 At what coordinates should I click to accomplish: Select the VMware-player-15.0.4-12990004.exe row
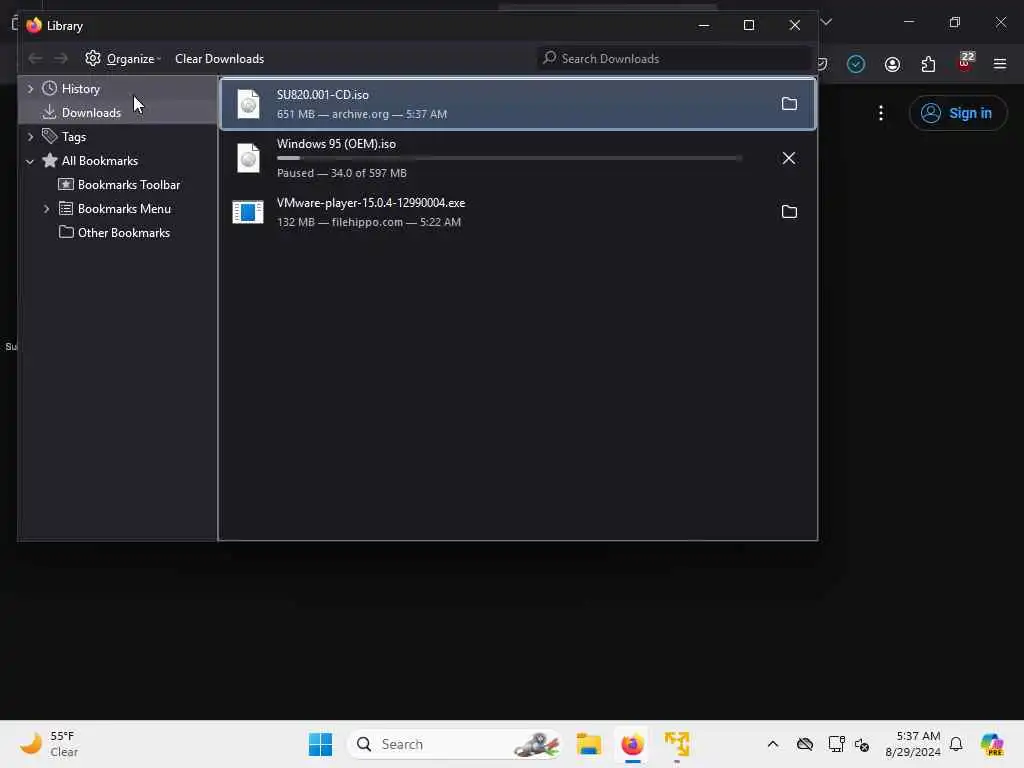518,212
